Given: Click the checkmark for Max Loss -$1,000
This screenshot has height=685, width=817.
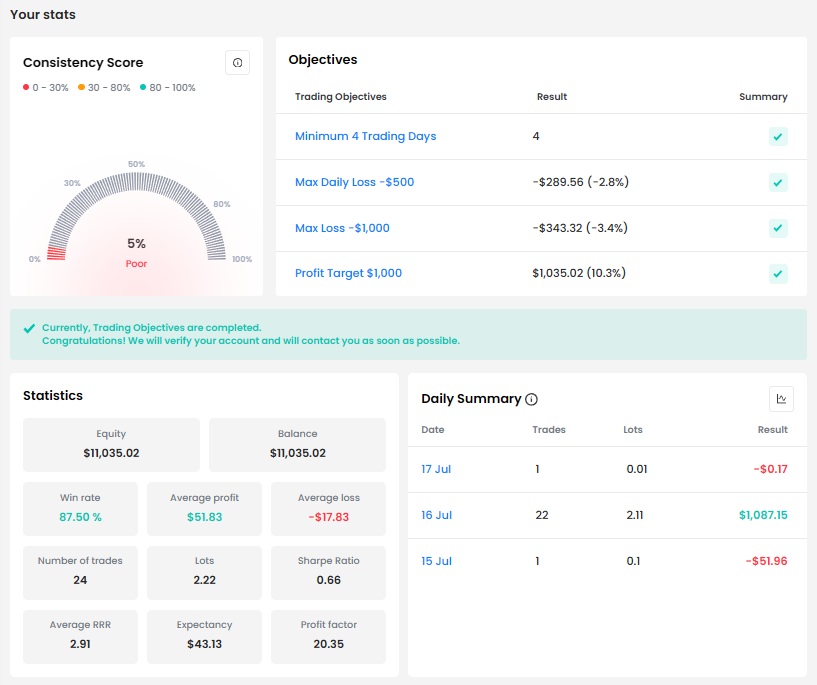Looking at the screenshot, I should coord(778,228).
